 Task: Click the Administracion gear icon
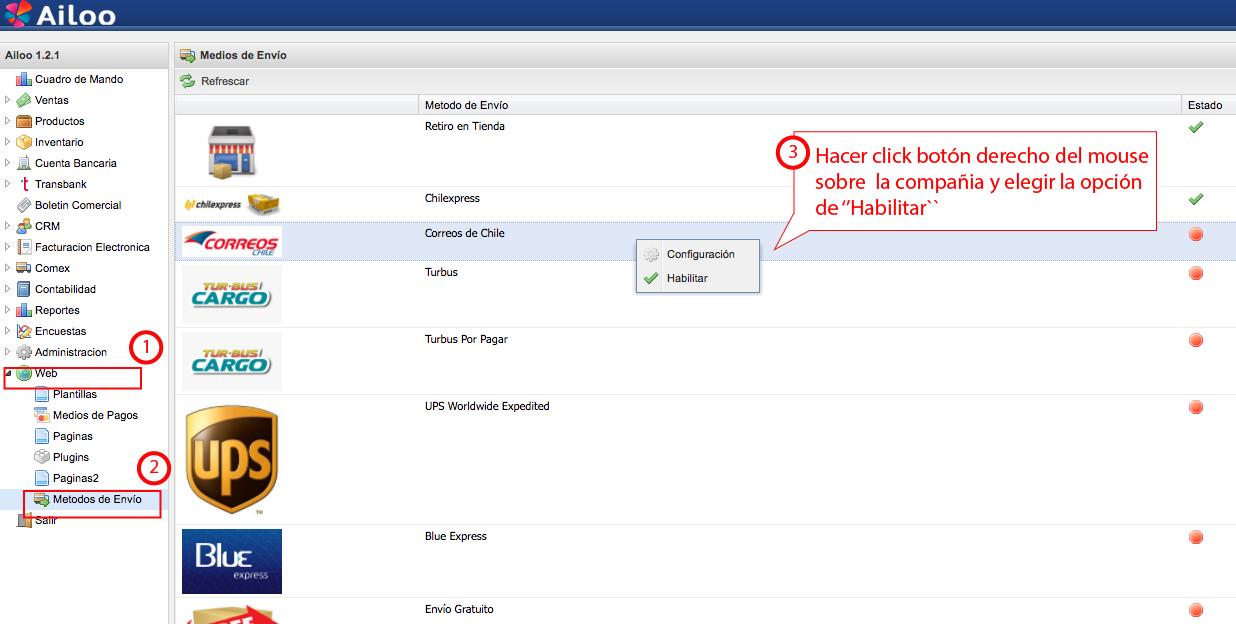point(24,352)
